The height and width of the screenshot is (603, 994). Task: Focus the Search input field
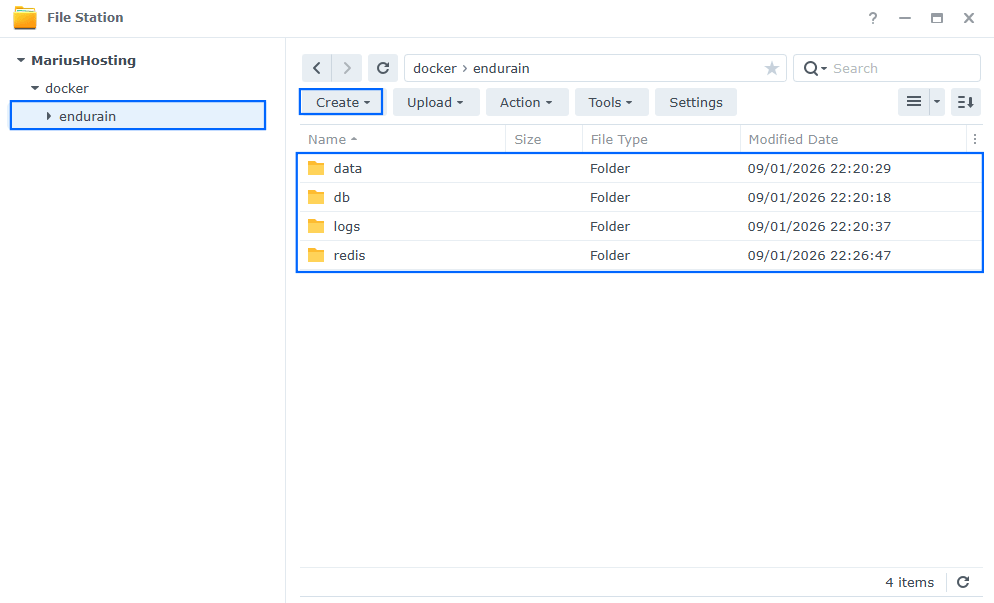pyautogui.click(x=903, y=68)
